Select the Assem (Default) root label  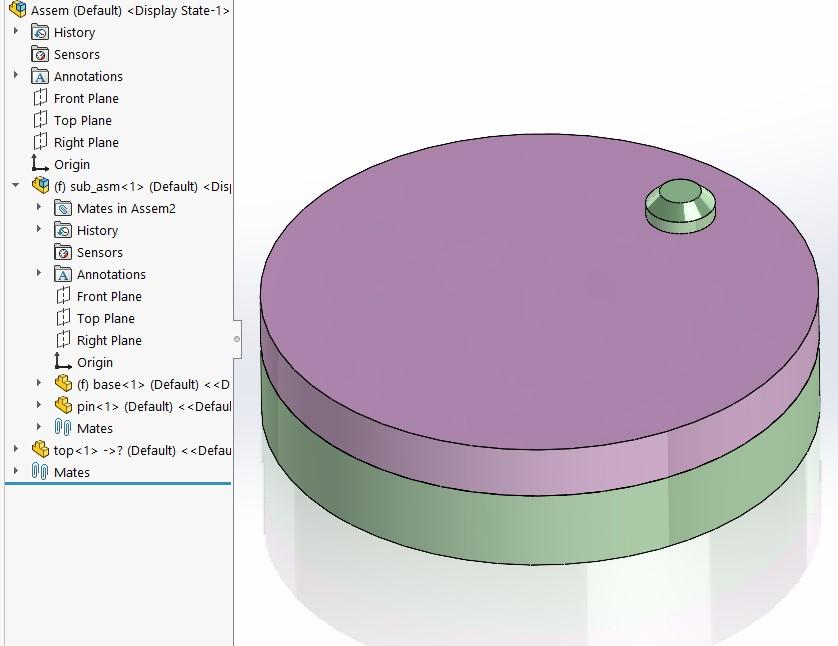pyautogui.click(x=130, y=11)
